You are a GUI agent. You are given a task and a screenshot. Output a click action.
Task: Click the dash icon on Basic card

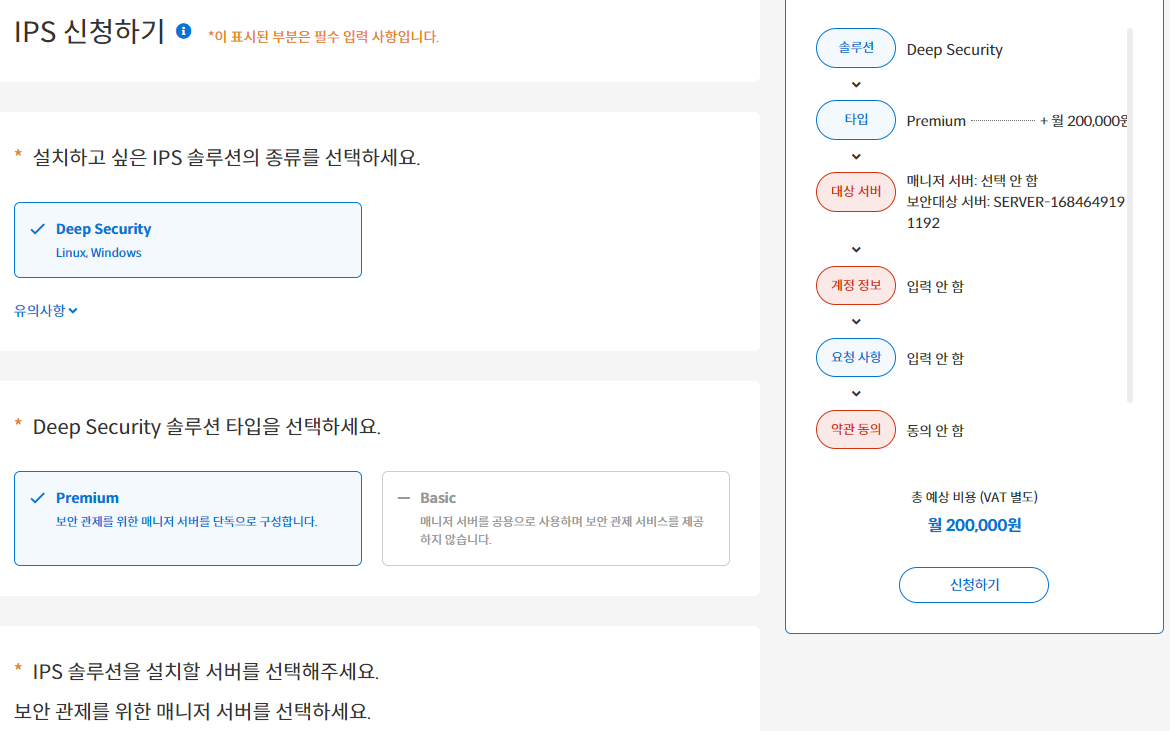404,498
